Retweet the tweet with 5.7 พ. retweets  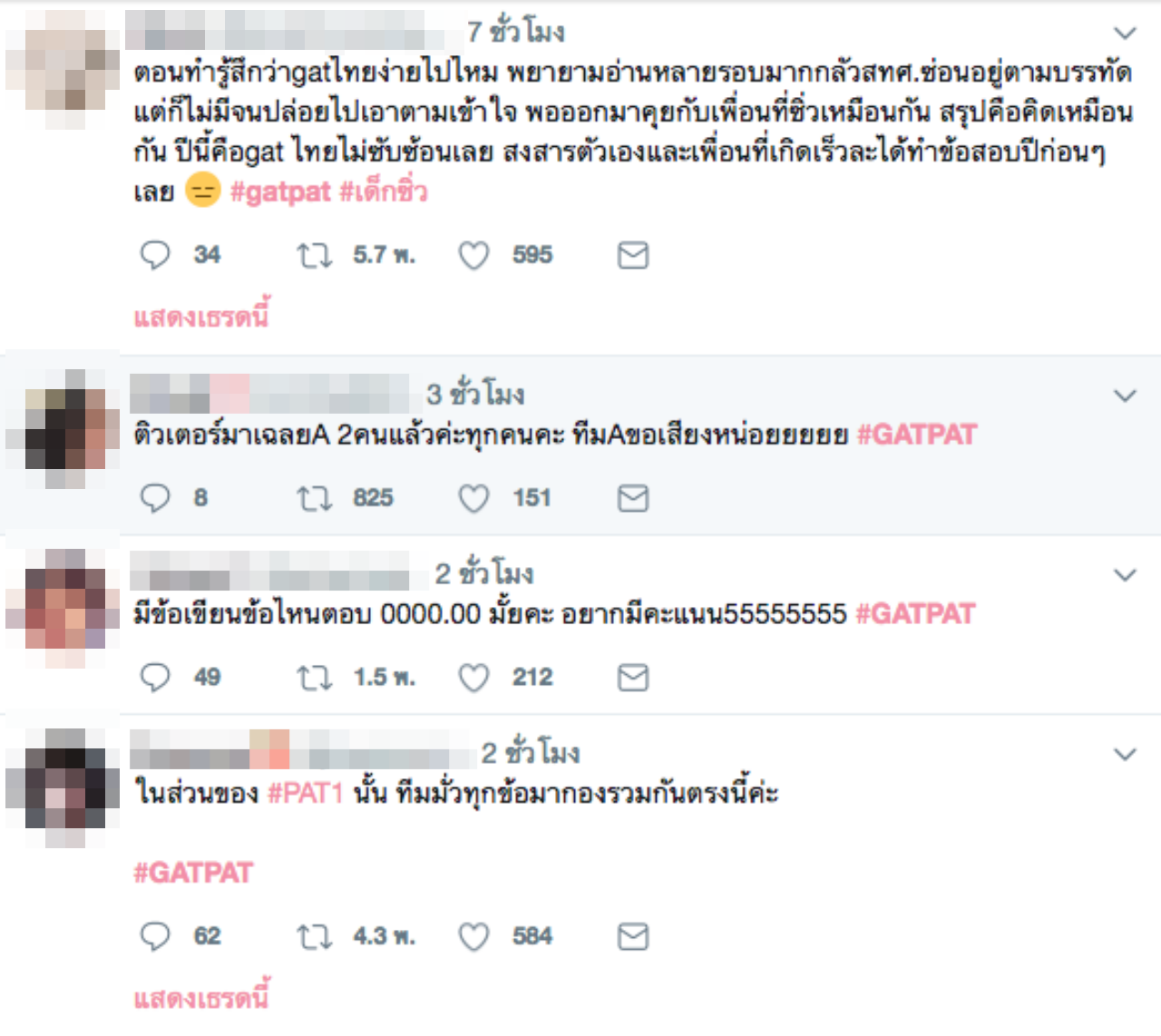315,256
